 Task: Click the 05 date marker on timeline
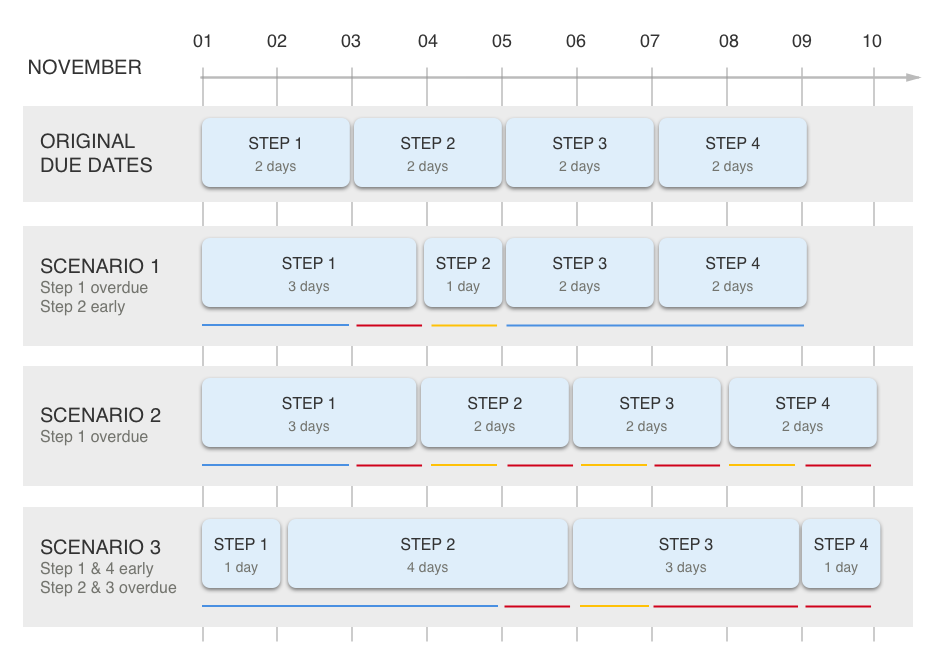502,41
